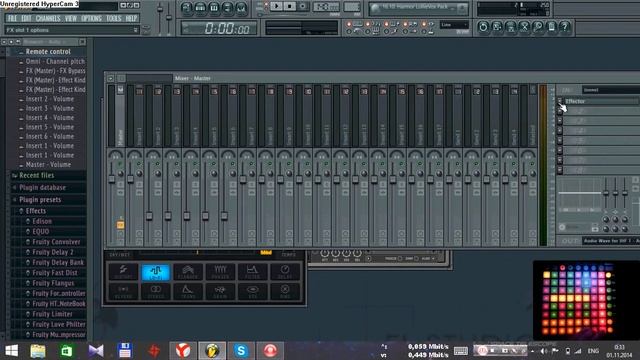Toggle the Pattern/Song mode switch

266,6
